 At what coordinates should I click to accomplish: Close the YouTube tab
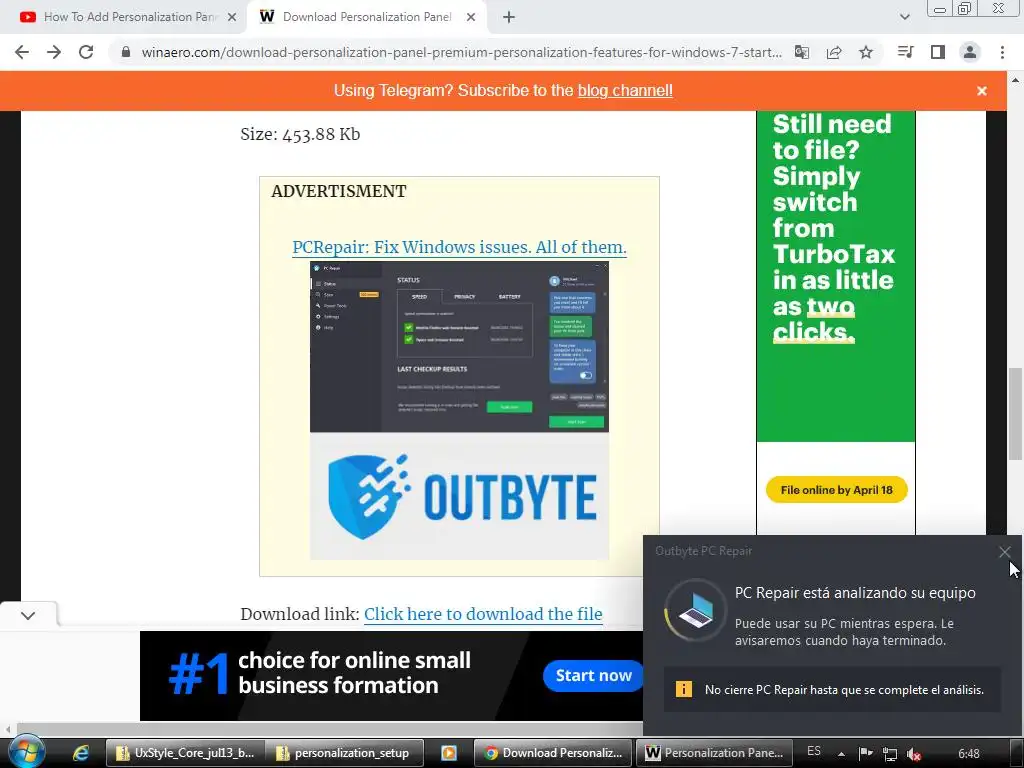232,17
